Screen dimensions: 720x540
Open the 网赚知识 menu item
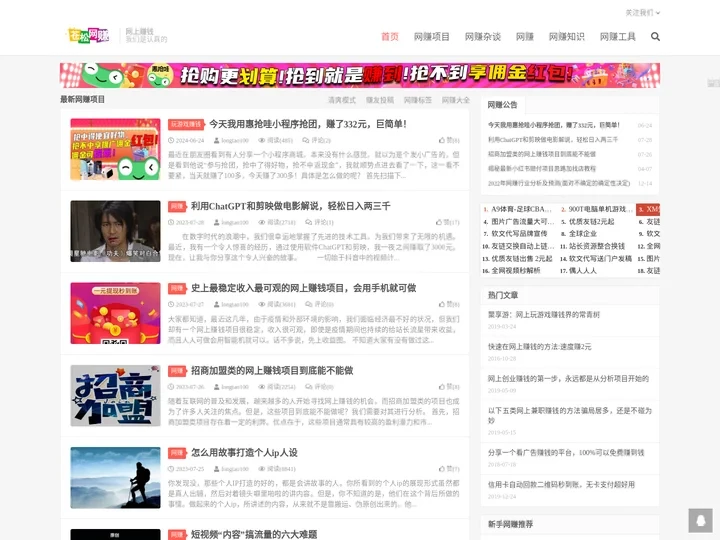point(567,37)
